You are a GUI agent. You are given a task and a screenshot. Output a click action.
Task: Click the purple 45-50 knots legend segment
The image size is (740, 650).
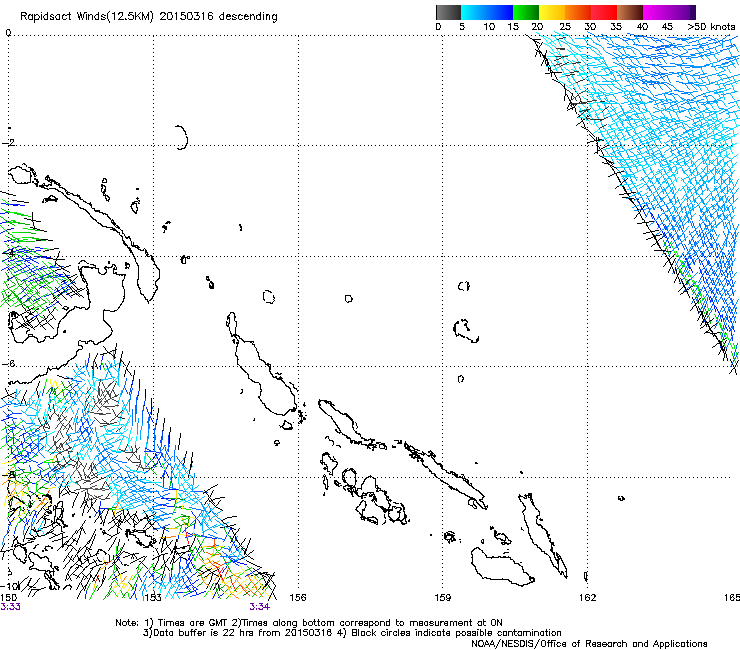[681, 12]
